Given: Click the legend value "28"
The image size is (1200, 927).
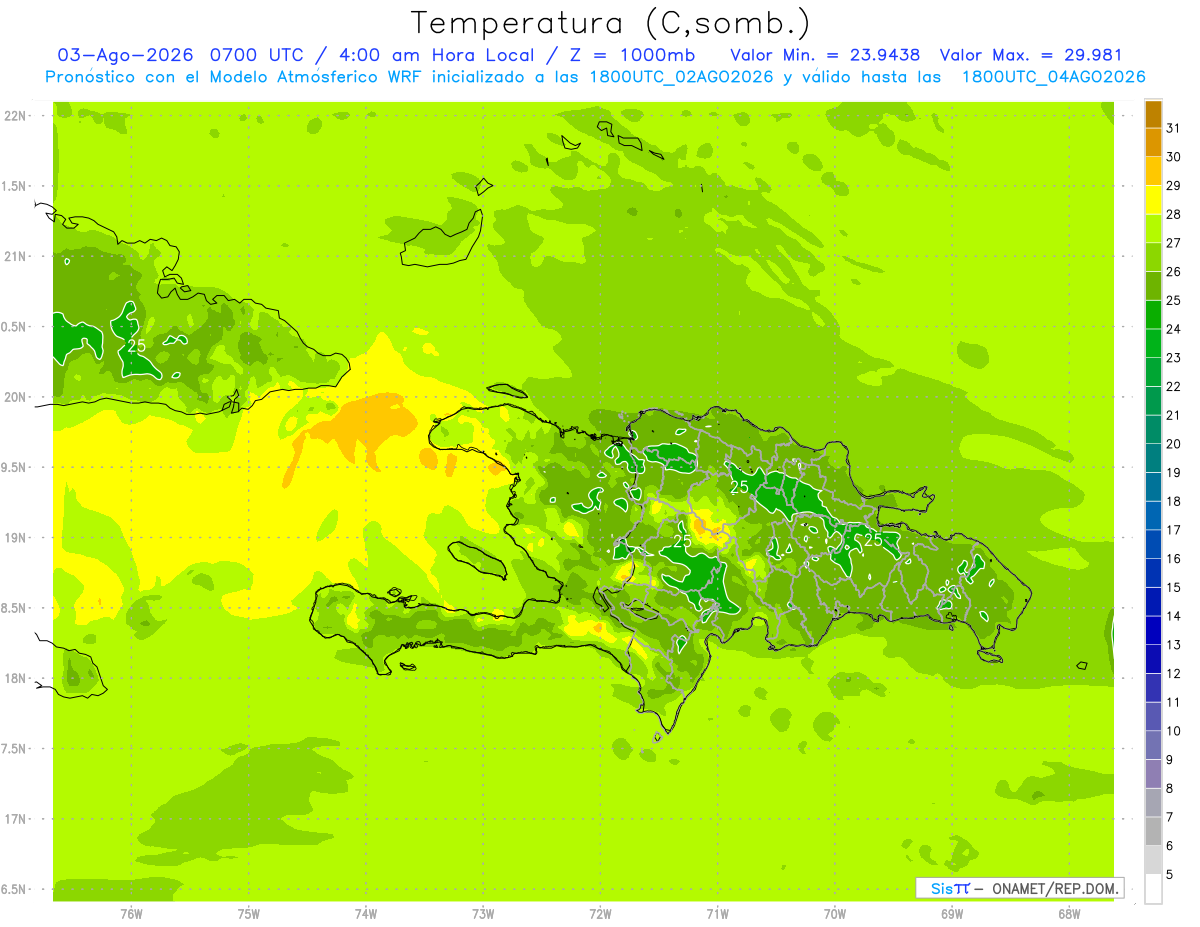Looking at the screenshot, I should (1173, 214).
